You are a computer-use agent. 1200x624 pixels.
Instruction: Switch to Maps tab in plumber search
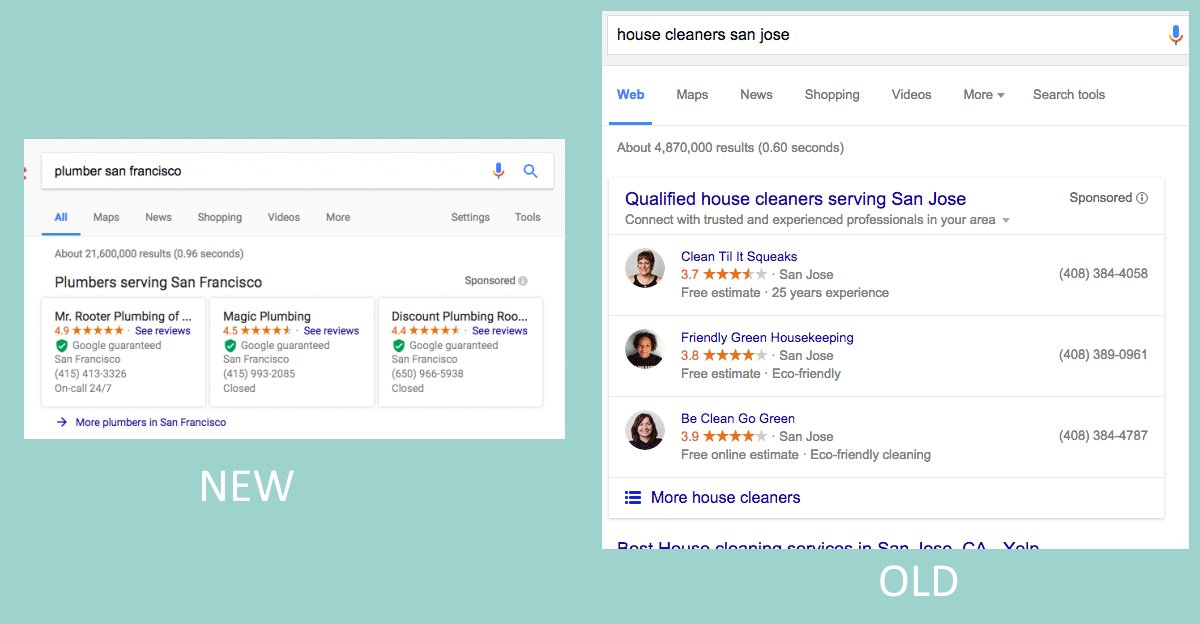(x=106, y=217)
